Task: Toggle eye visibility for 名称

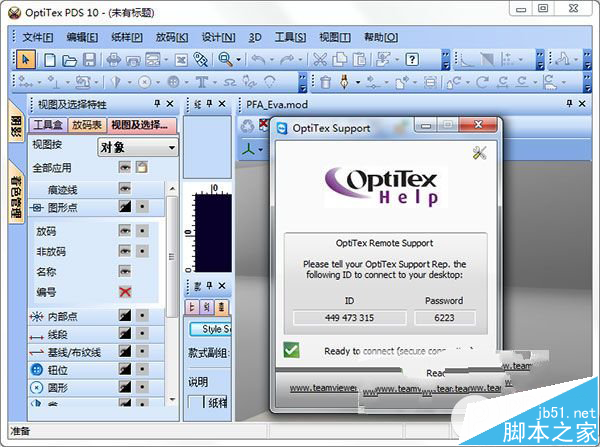Action: 125,271
